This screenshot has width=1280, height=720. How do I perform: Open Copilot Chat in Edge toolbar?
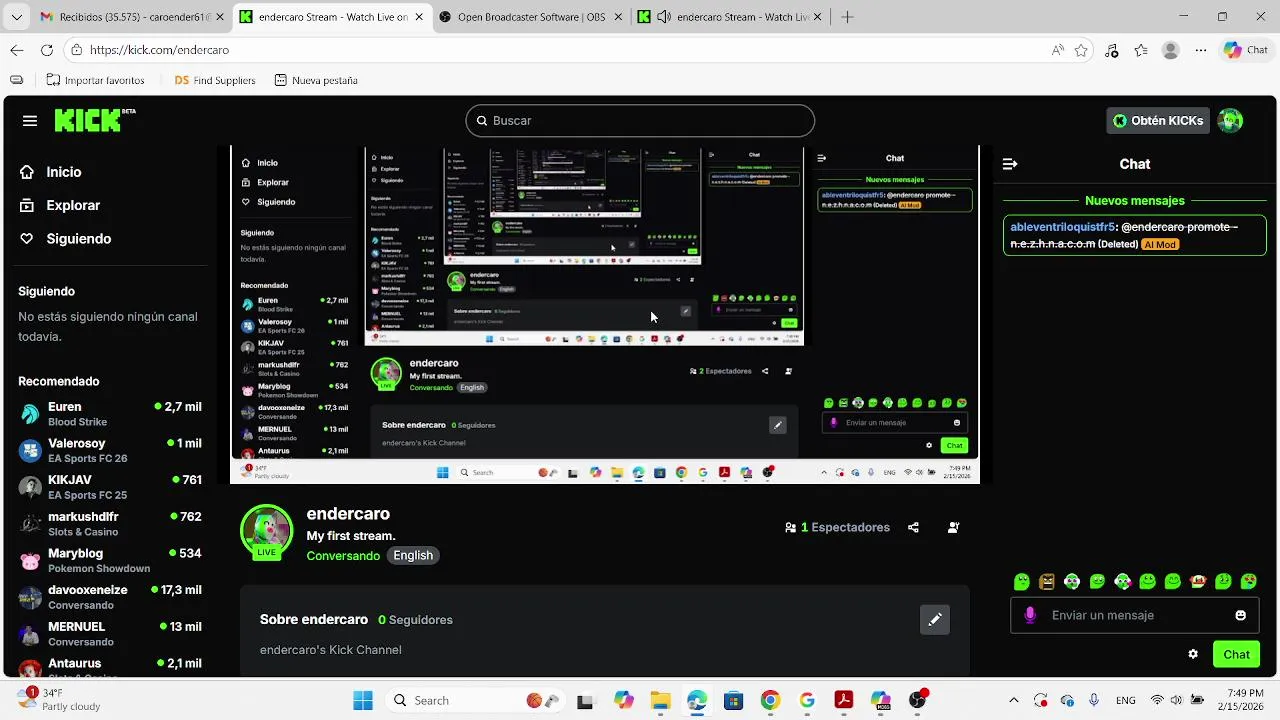[x=1246, y=50]
